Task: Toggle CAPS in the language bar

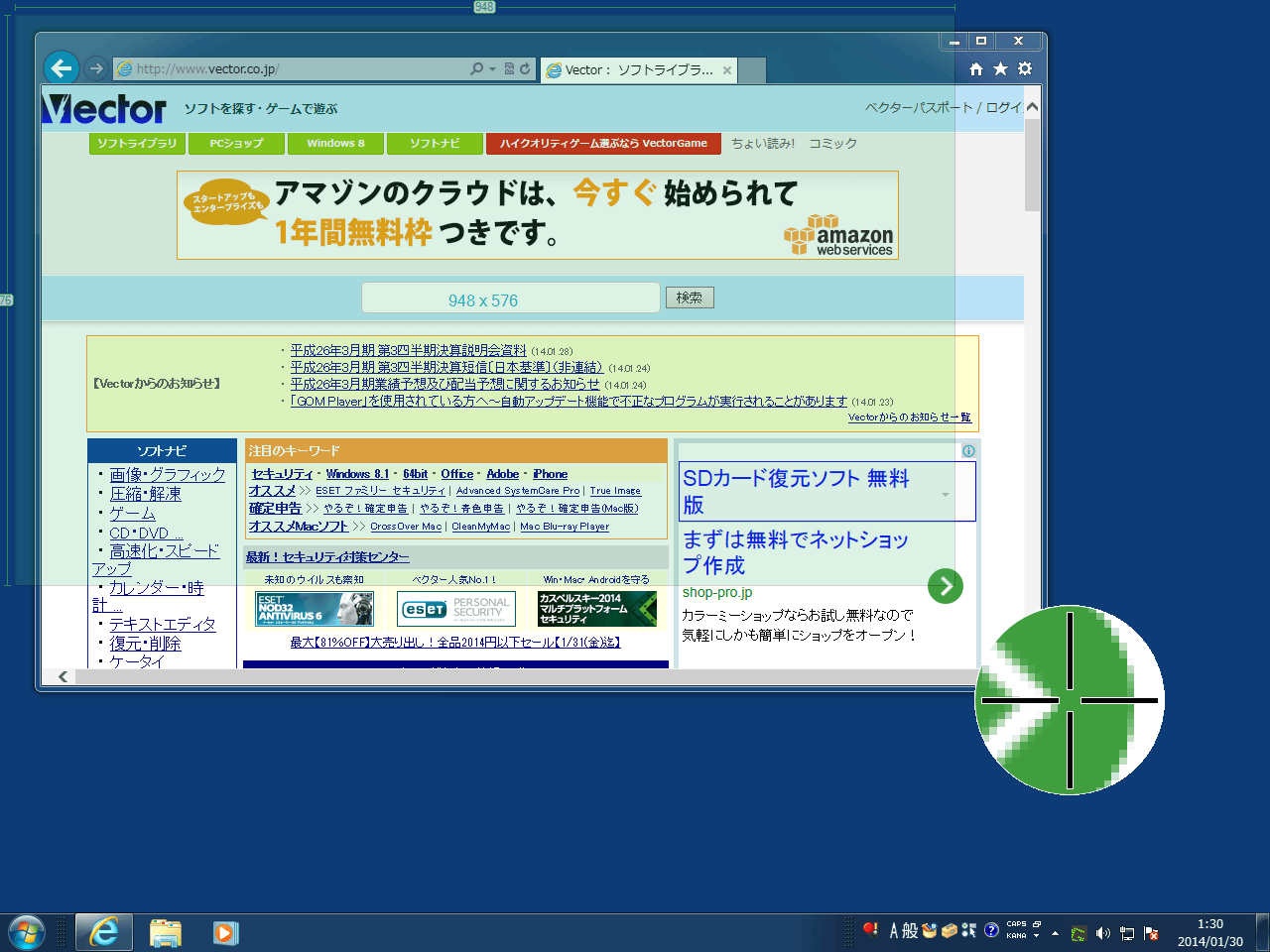Action: point(1016,924)
